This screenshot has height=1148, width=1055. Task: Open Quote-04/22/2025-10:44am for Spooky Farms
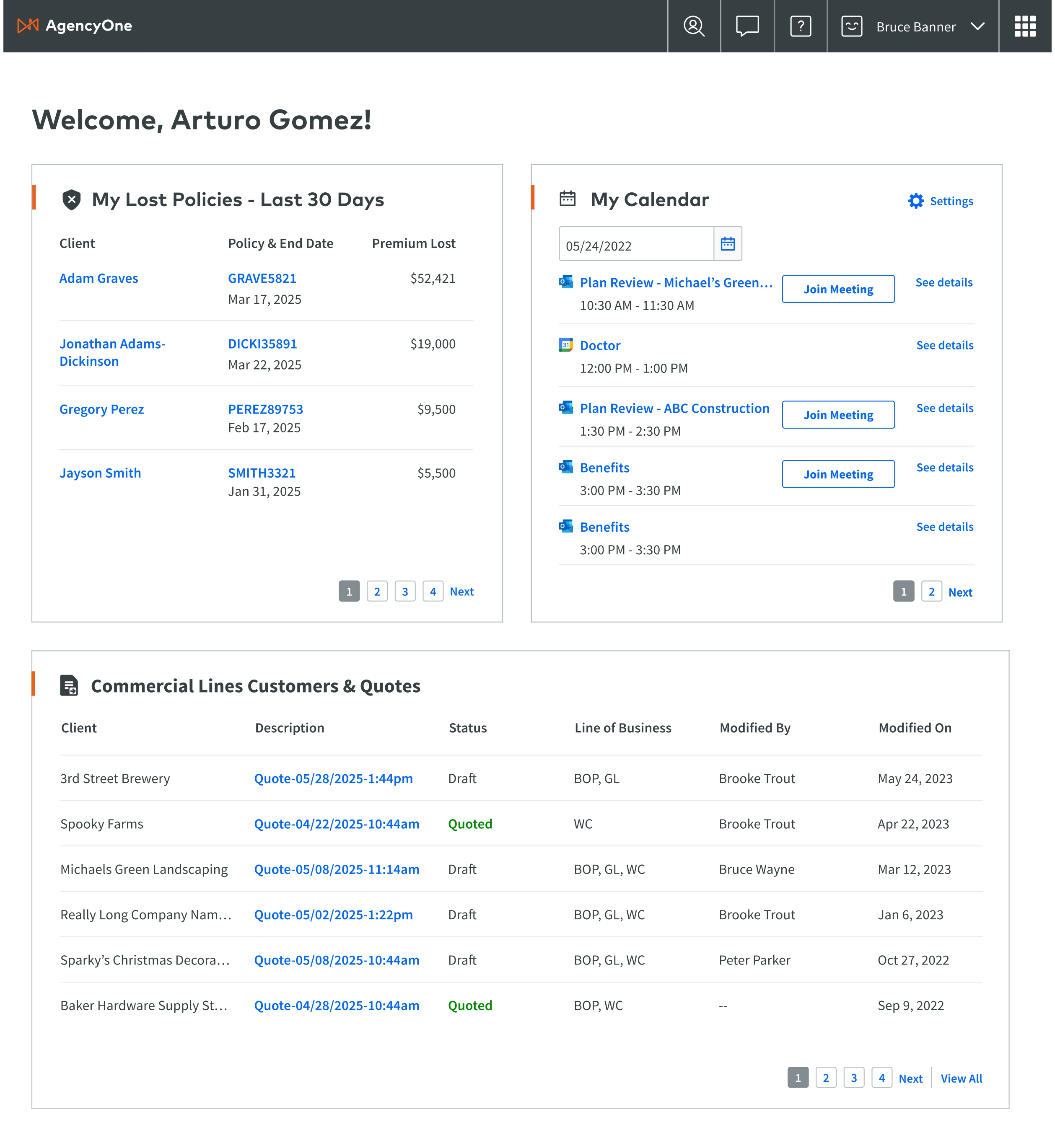[336, 824]
